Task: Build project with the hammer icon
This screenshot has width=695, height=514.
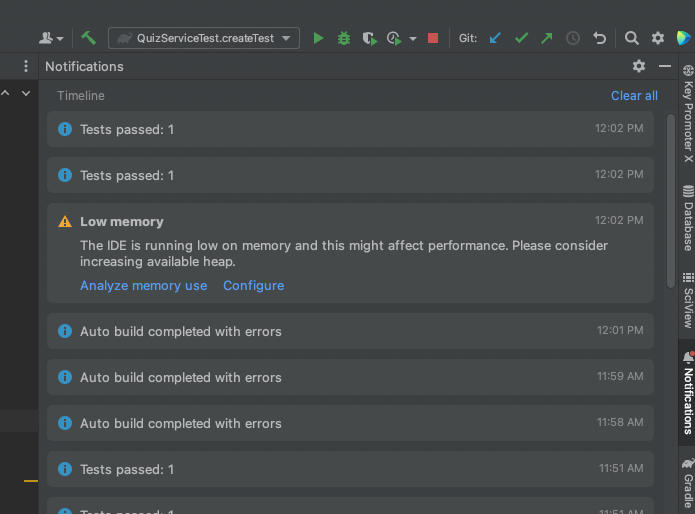Action: pyautogui.click(x=88, y=38)
